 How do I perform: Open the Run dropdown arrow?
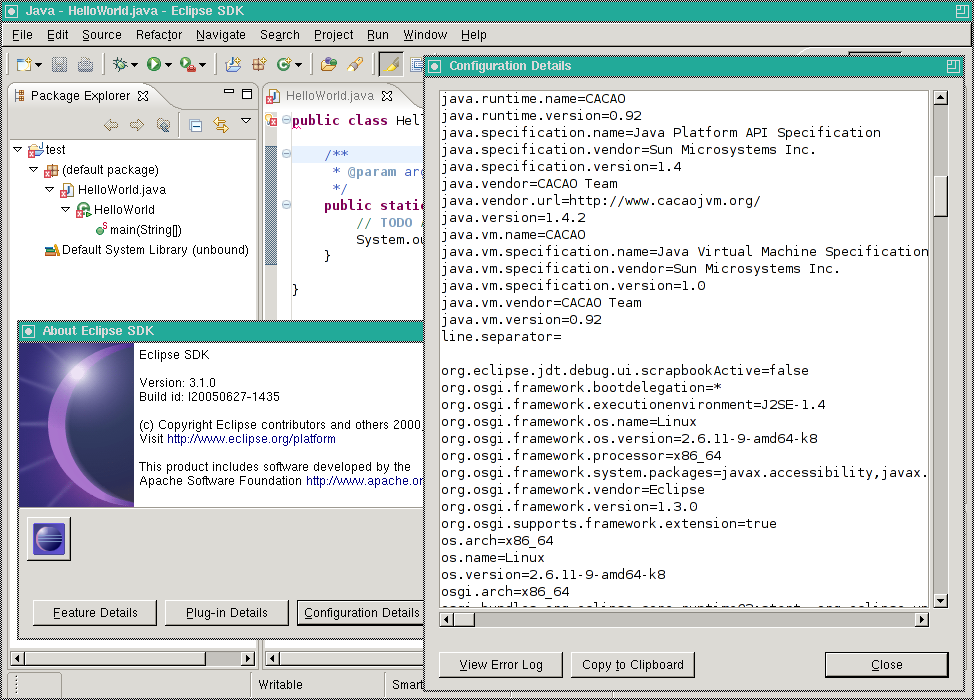(168, 65)
